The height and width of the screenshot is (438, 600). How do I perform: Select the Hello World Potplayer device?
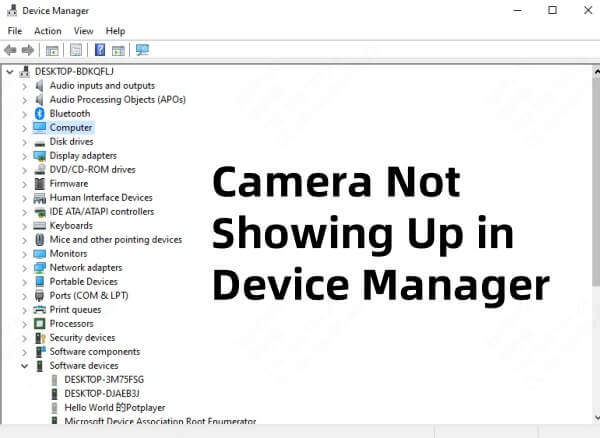point(115,408)
